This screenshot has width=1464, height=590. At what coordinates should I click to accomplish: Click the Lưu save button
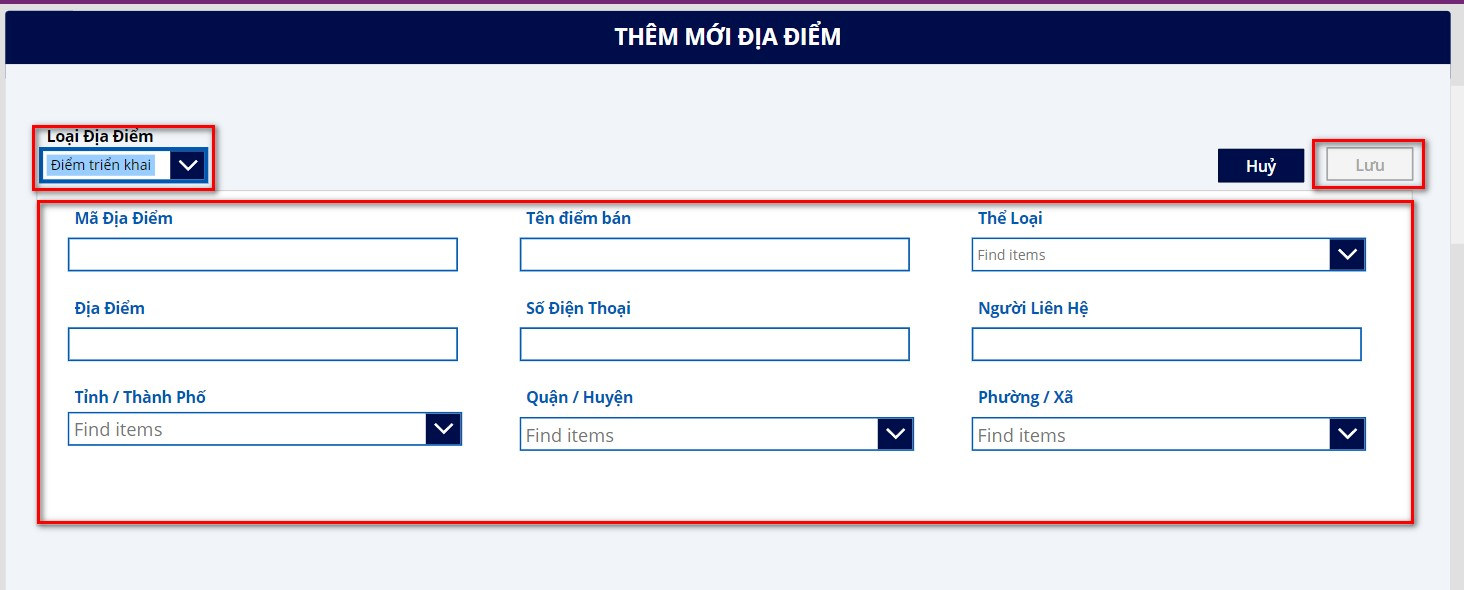coord(1369,165)
